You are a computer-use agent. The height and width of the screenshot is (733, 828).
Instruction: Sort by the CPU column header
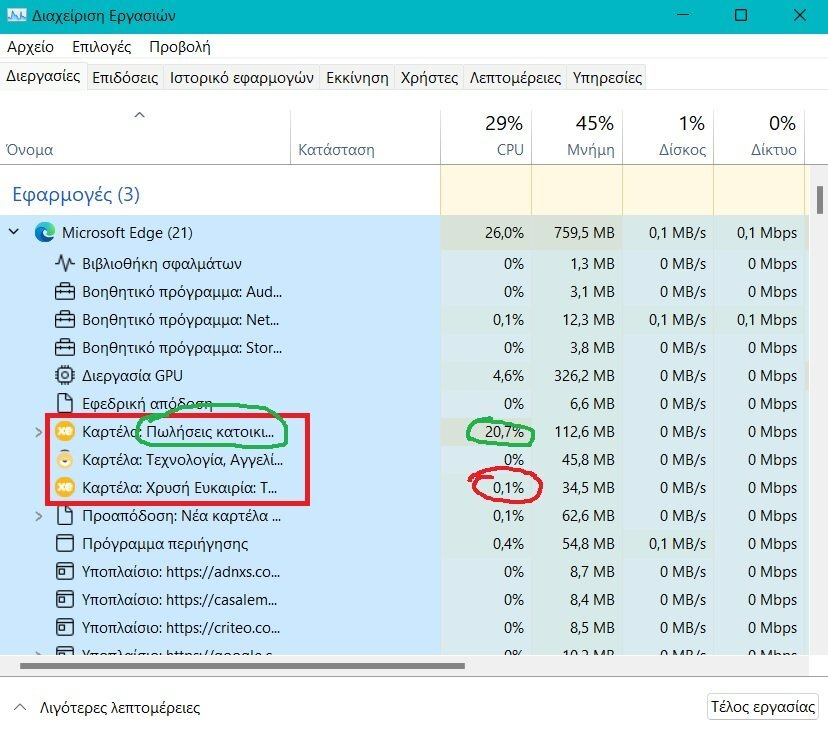[x=486, y=137]
